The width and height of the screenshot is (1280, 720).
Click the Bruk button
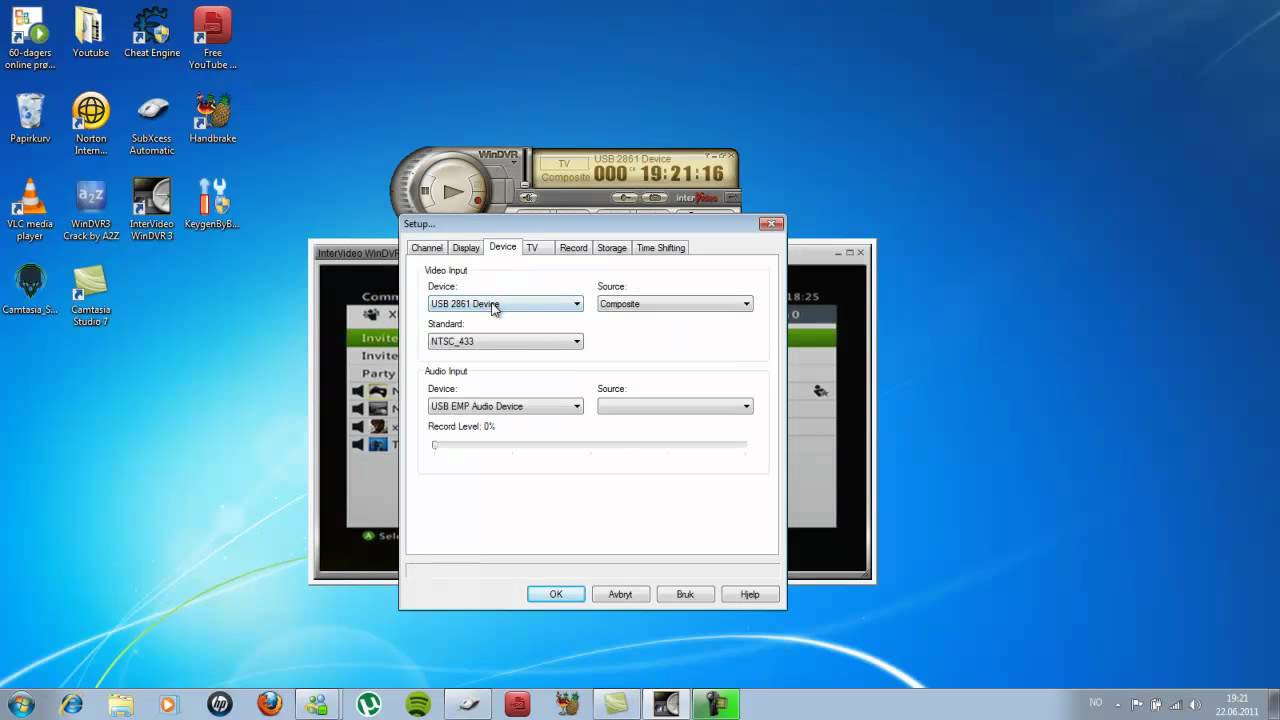(685, 594)
